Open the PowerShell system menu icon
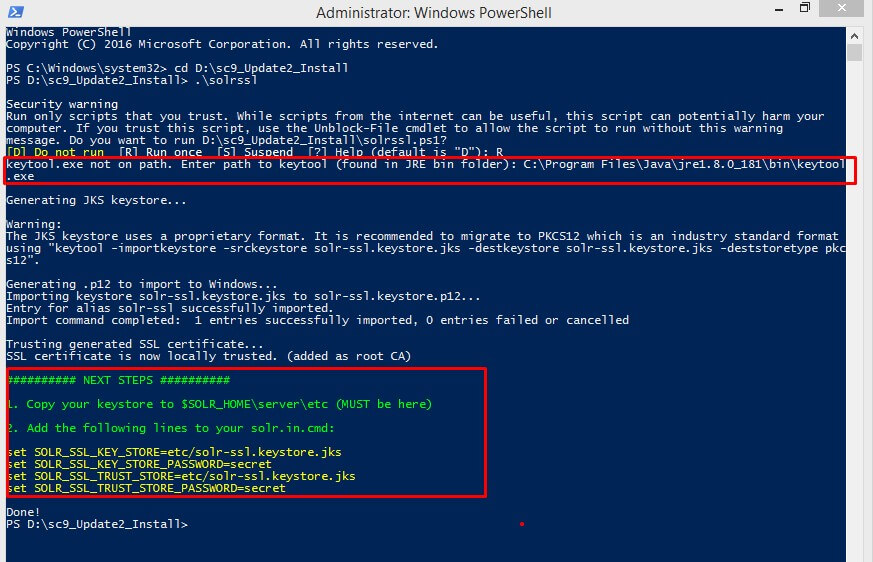Screen dimensions: 873x562 point(16,12)
